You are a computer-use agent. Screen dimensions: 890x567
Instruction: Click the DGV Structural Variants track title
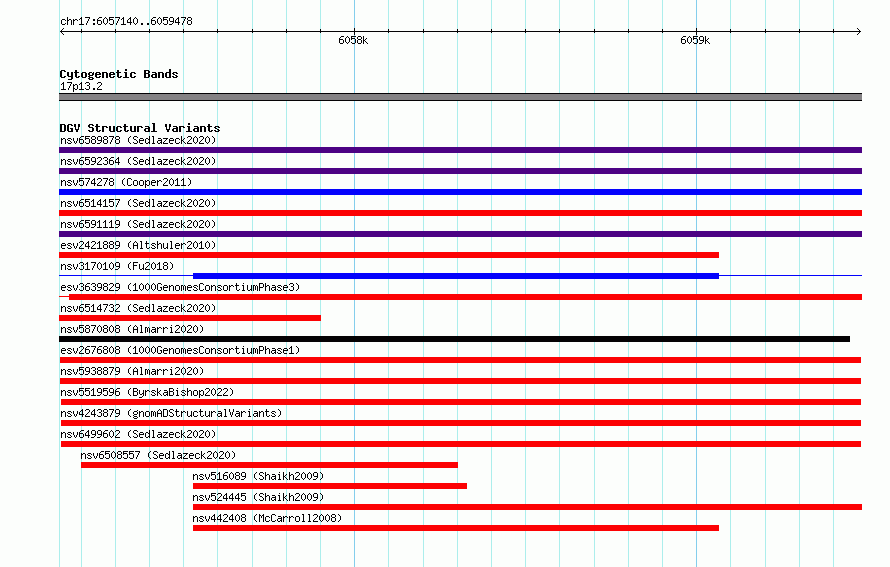[x=140, y=128]
